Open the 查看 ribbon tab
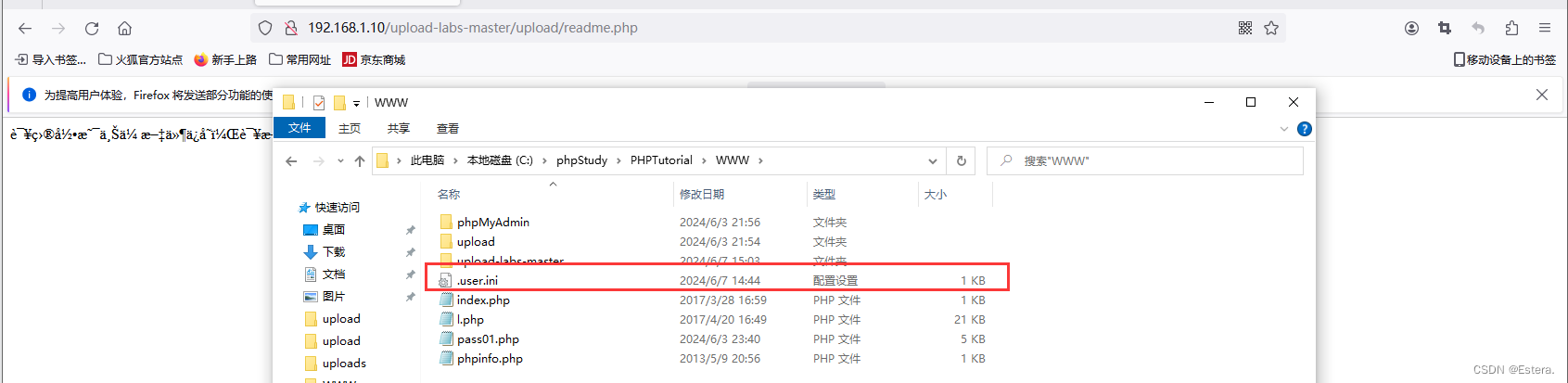 click(448, 128)
